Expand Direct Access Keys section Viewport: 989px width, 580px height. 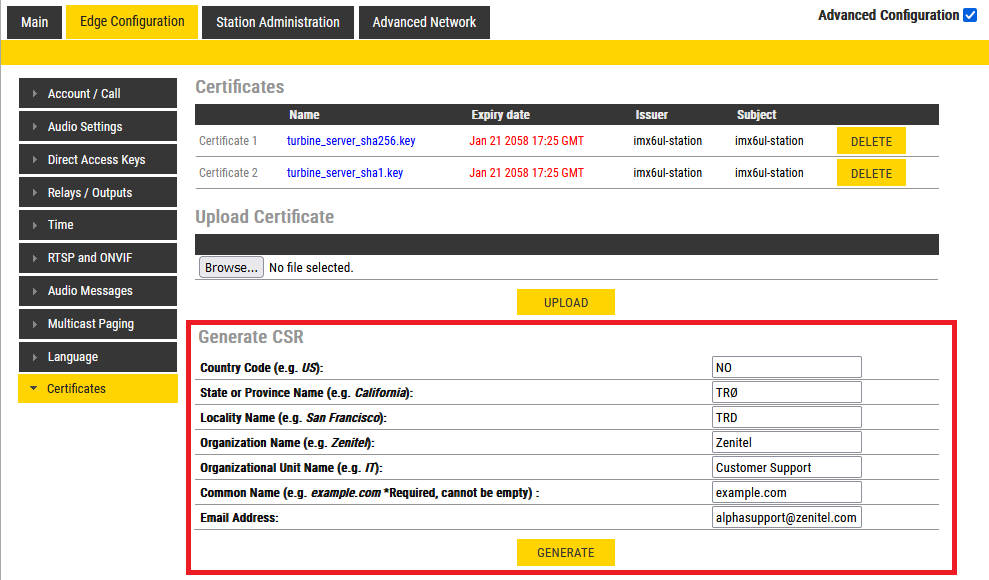[x=97, y=160]
